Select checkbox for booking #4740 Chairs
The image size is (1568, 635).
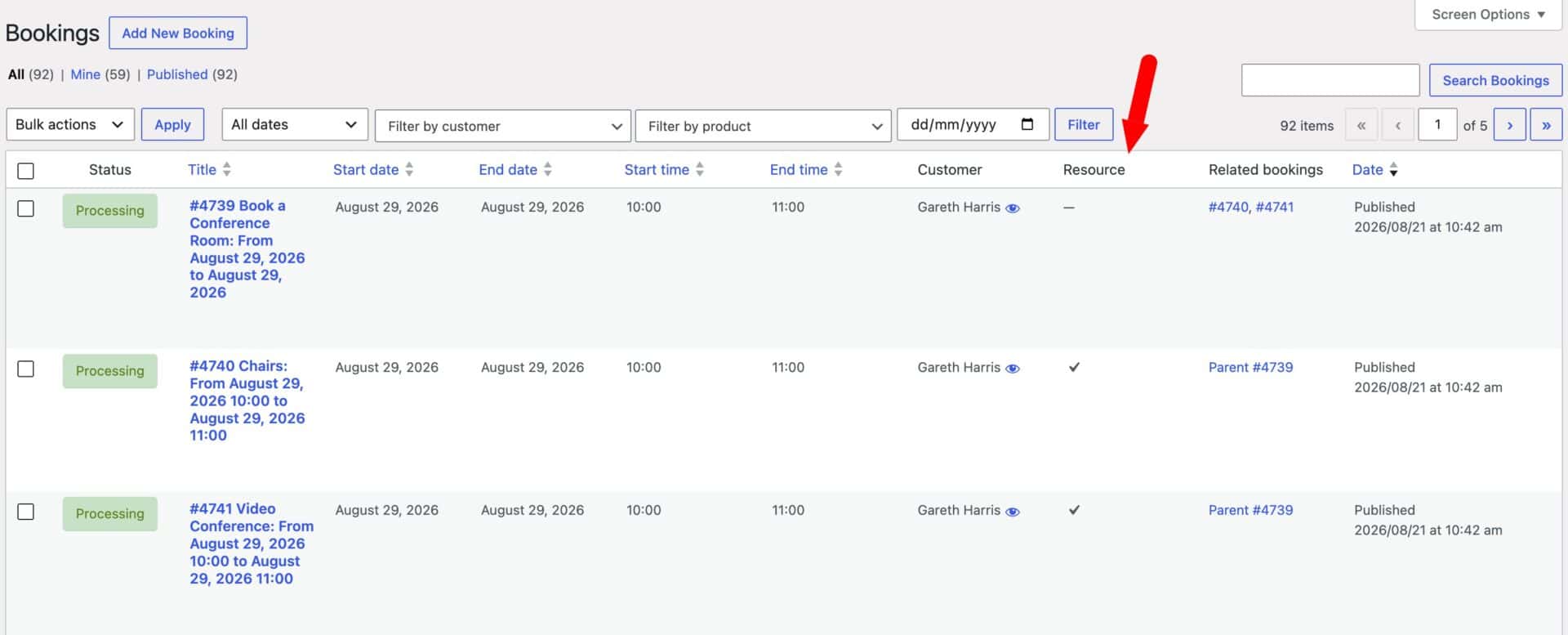click(x=26, y=369)
